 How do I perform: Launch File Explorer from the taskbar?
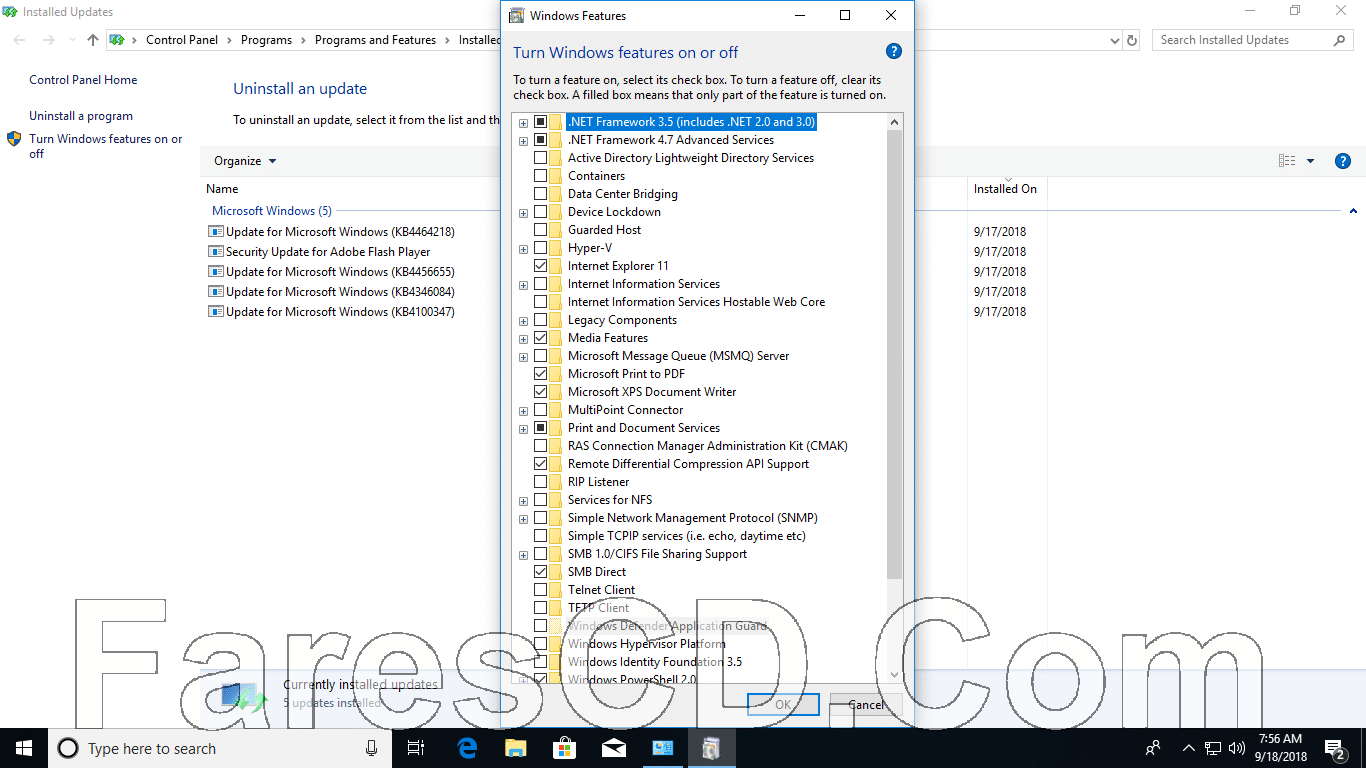pyautogui.click(x=516, y=748)
